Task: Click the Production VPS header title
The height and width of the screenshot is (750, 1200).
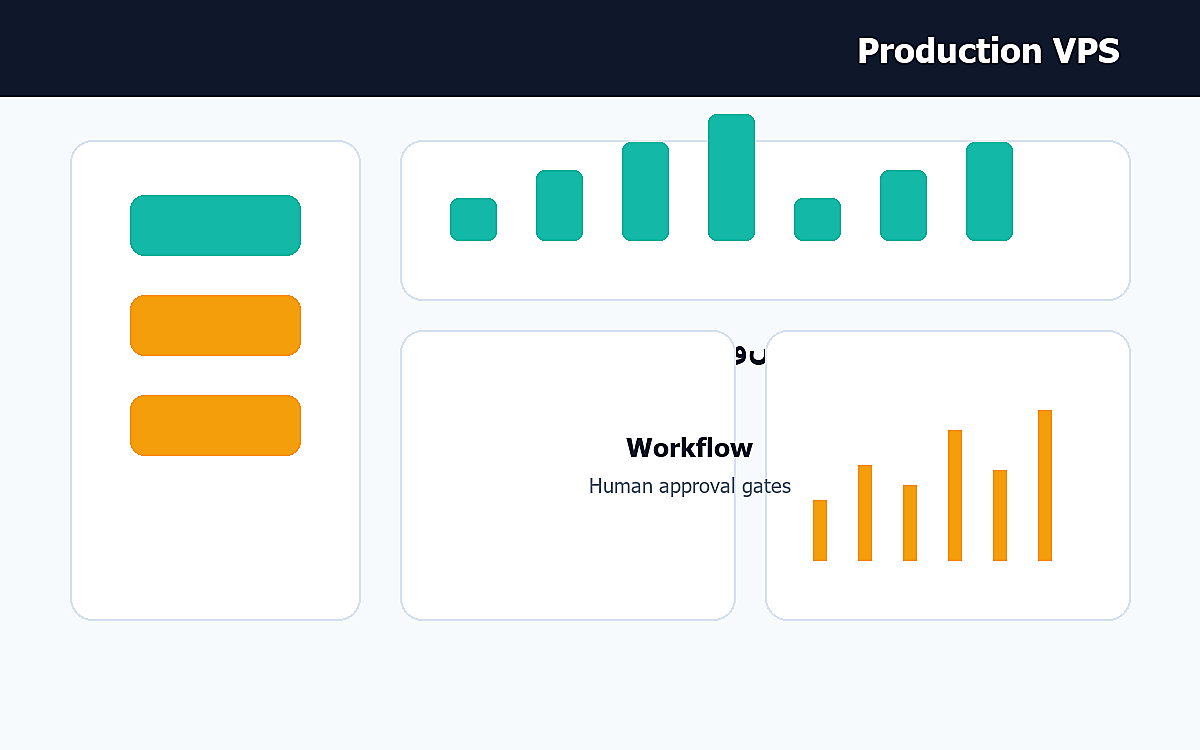Action: pyautogui.click(x=988, y=51)
